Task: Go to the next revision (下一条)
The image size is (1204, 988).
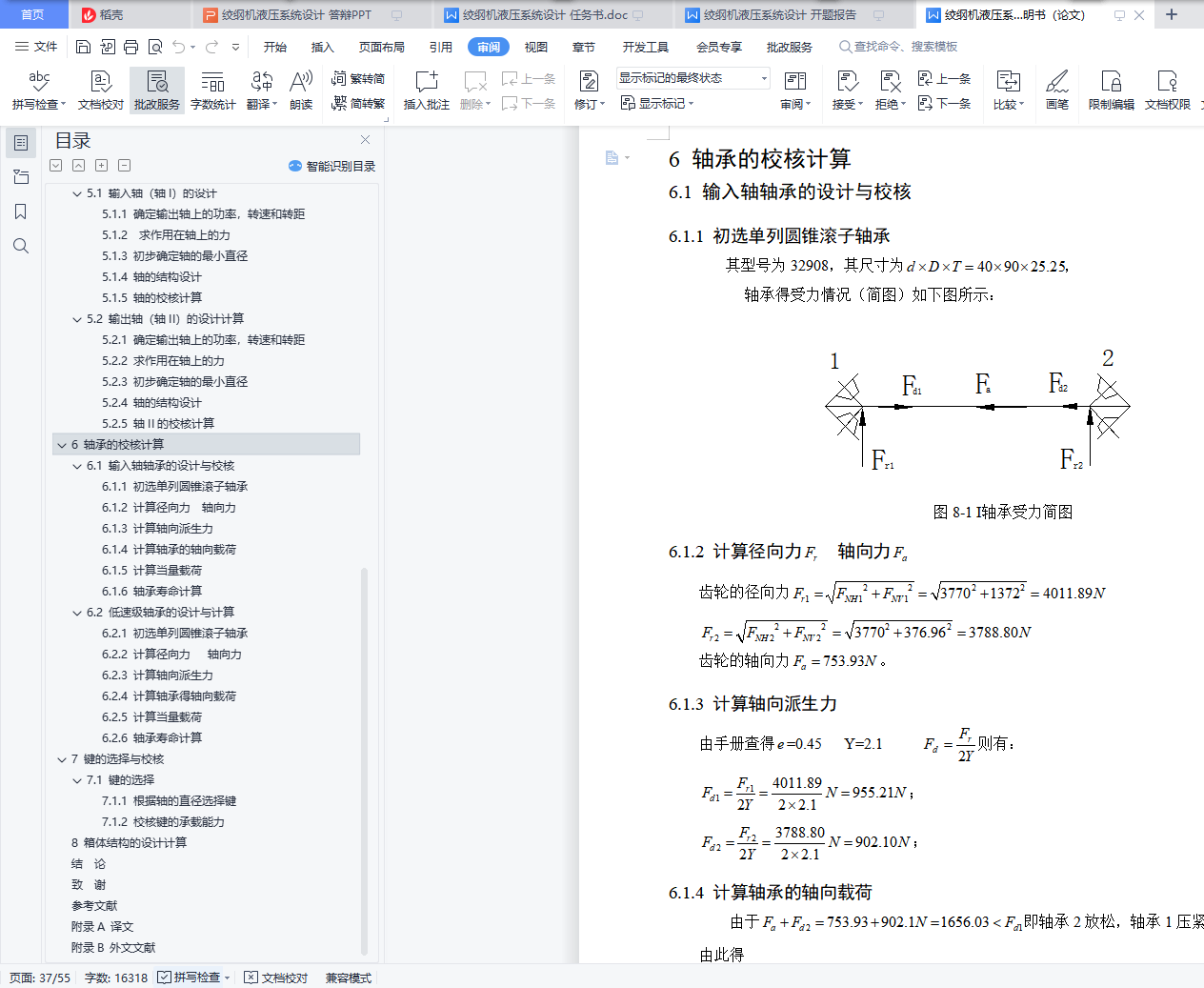Action: click(x=945, y=103)
